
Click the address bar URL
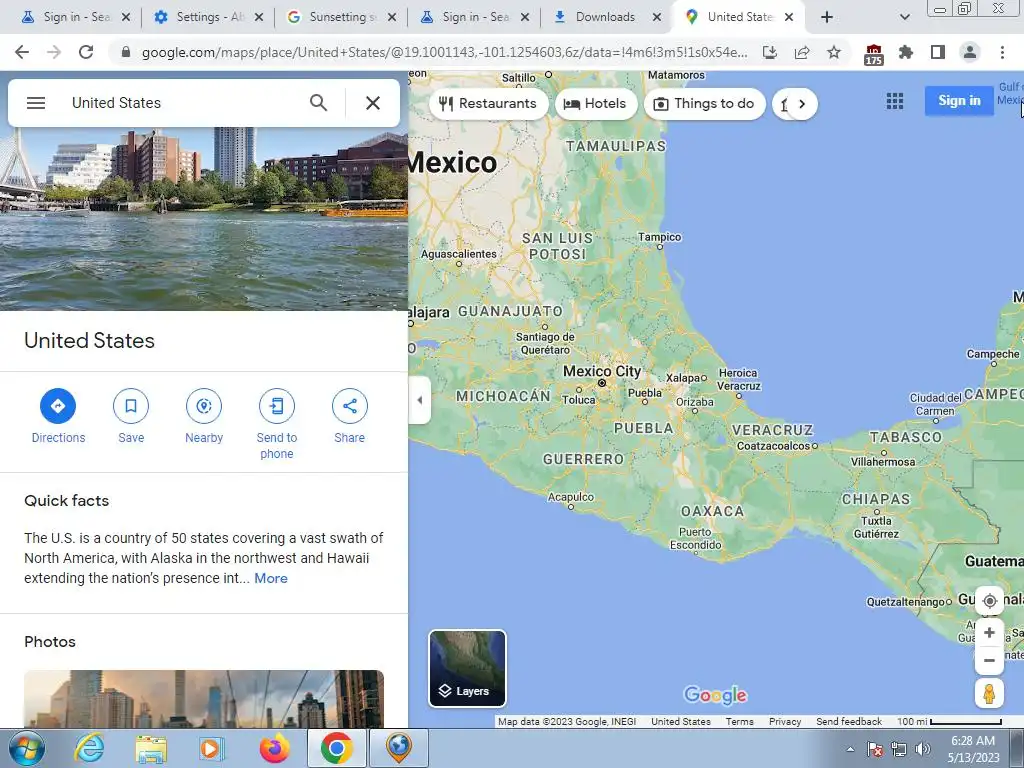point(444,52)
